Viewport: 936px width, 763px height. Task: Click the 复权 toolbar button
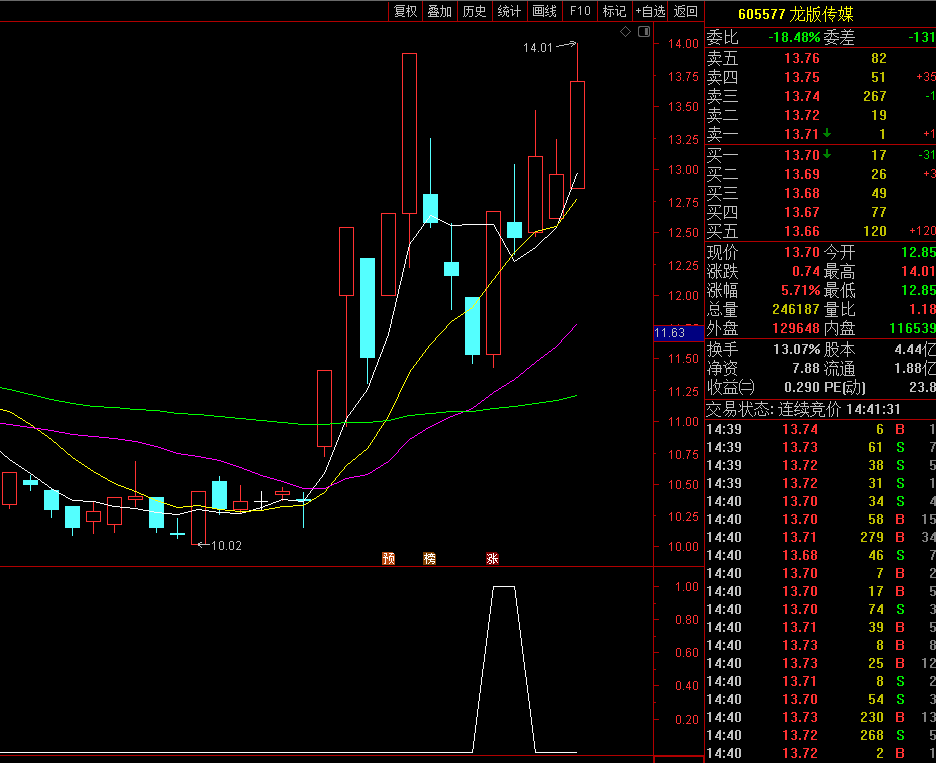click(405, 11)
